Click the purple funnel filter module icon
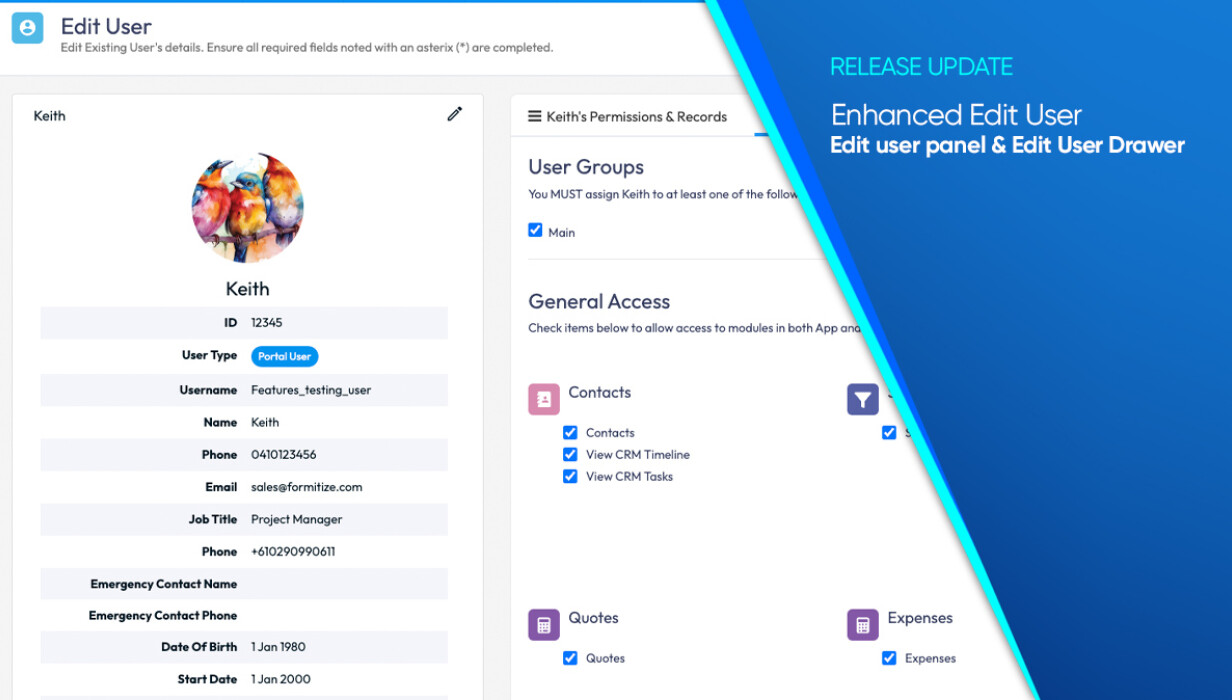This screenshot has width=1232, height=700. click(x=862, y=399)
